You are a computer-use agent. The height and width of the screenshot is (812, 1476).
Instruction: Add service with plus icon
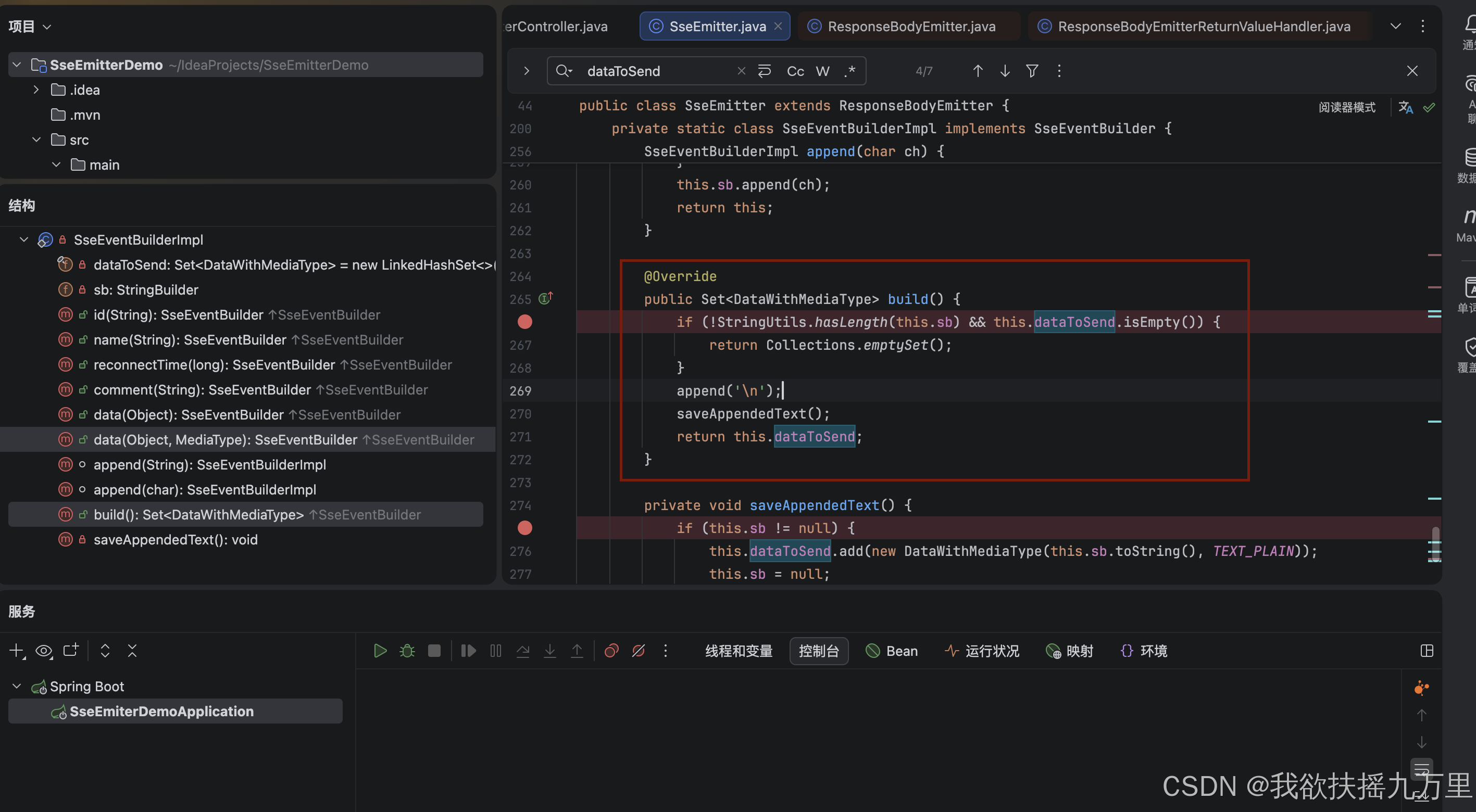coord(17,651)
